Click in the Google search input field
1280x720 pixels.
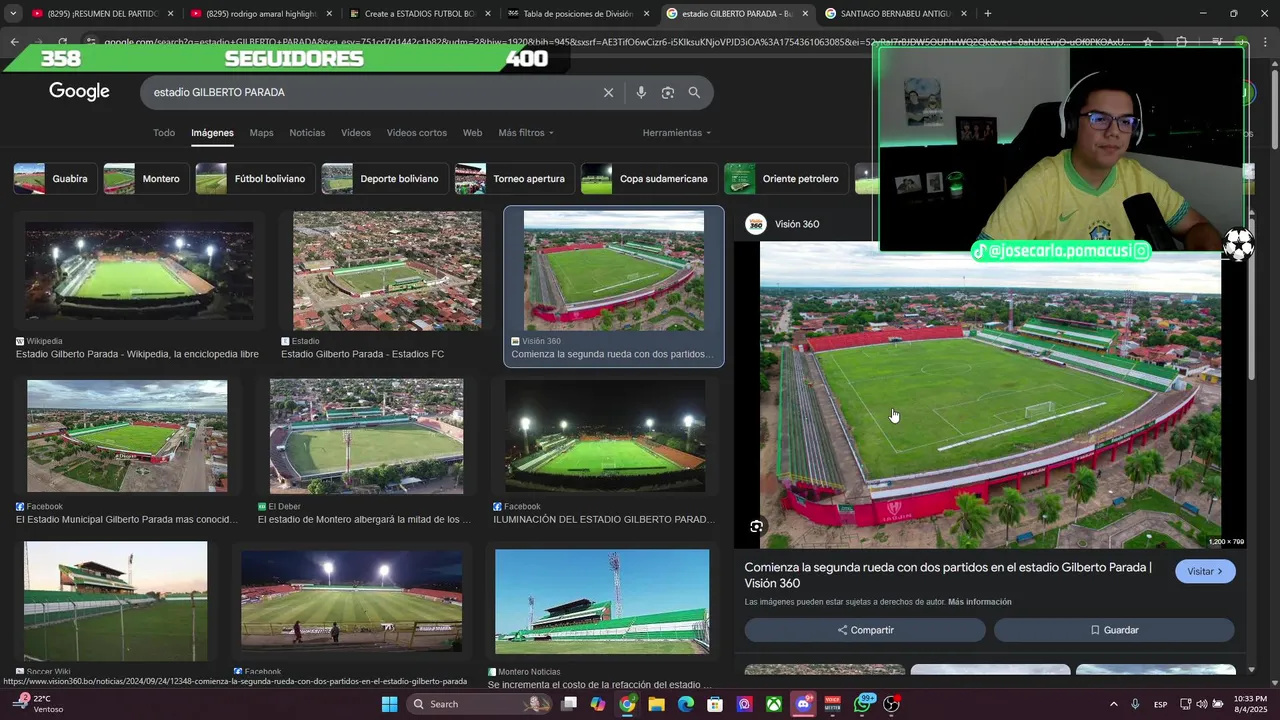375,92
